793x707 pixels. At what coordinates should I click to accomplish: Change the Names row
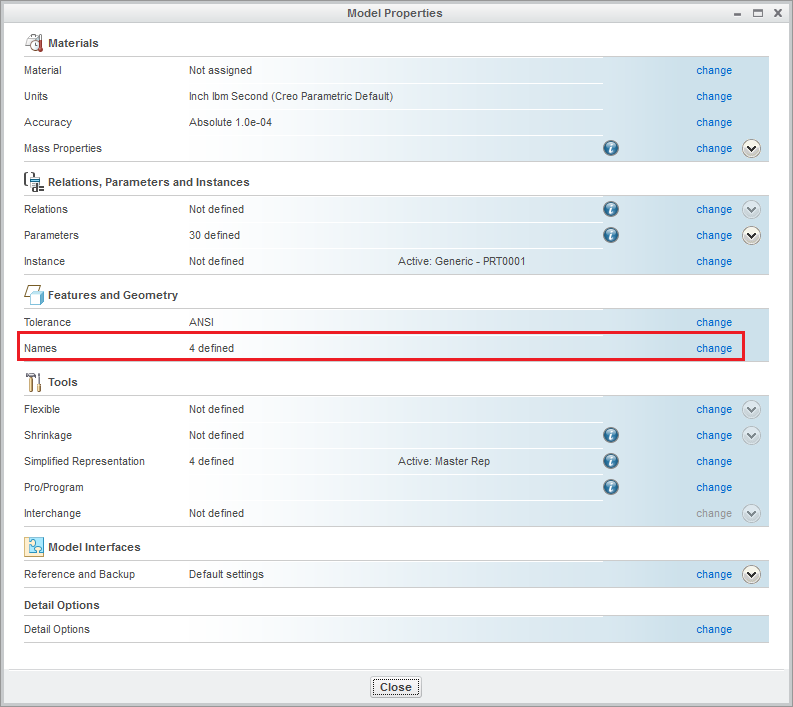(x=714, y=348)
